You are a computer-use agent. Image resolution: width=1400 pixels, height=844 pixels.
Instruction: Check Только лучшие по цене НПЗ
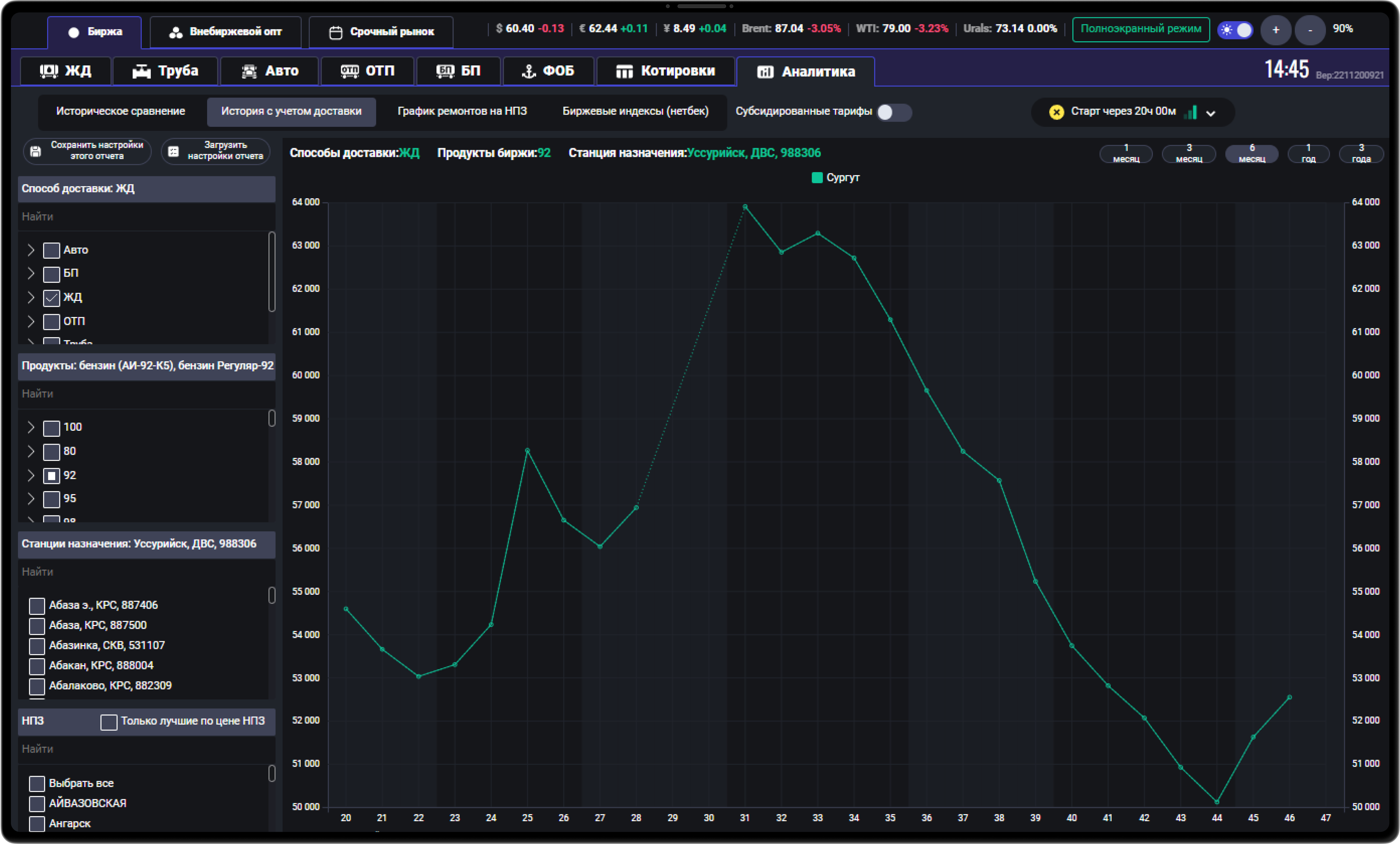point(108,722)
